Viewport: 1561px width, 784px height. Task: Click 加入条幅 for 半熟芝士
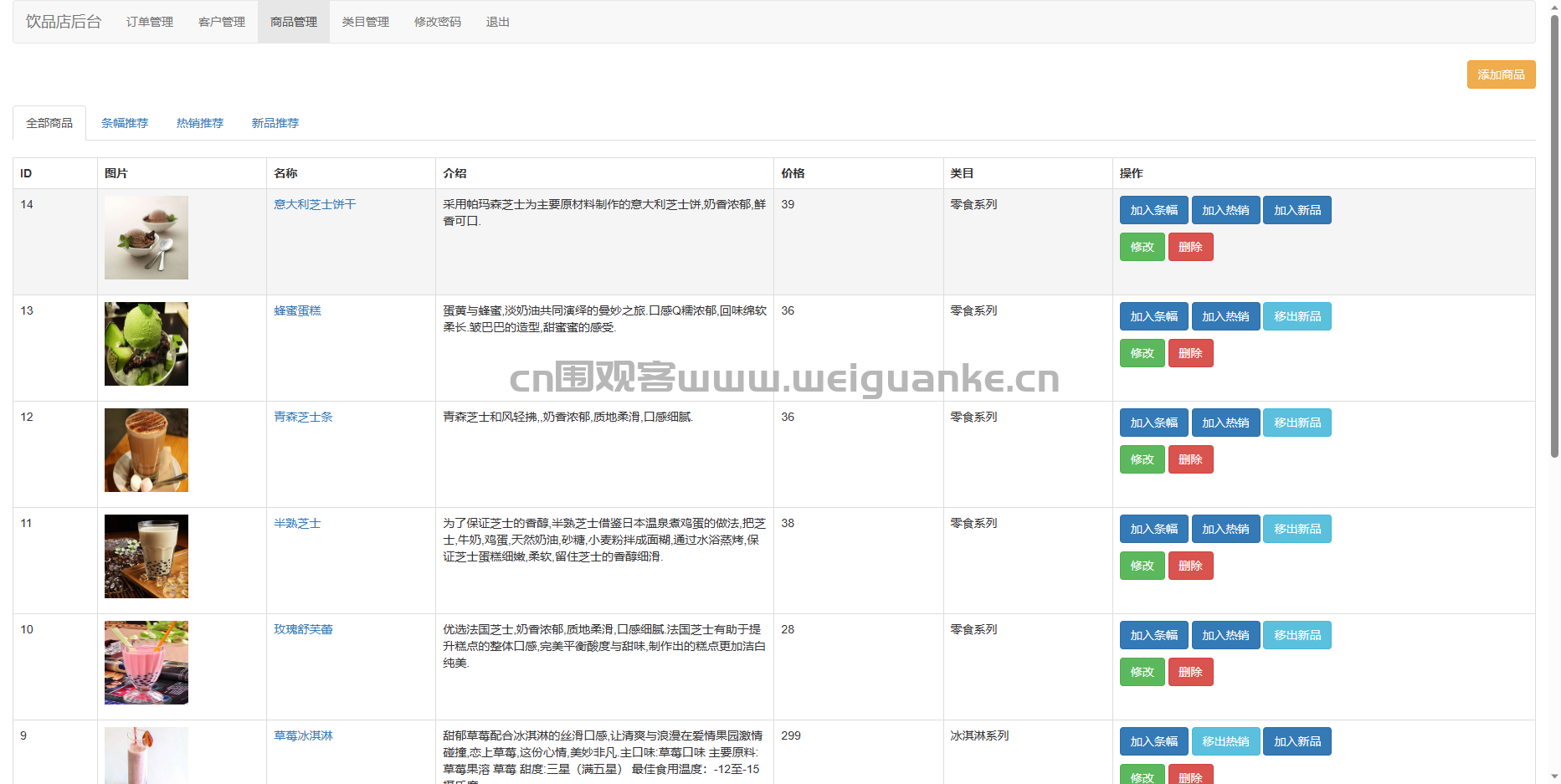[x=1153, y=529]
